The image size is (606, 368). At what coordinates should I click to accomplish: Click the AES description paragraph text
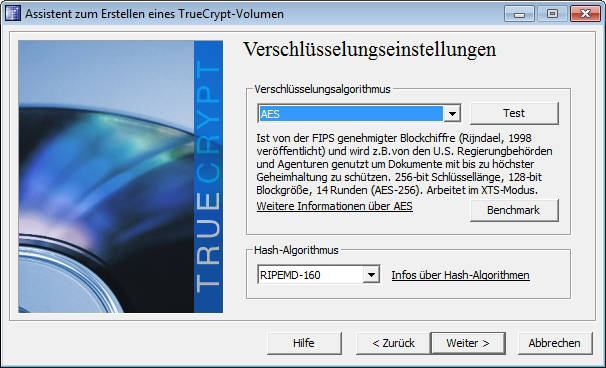[404, 164]
